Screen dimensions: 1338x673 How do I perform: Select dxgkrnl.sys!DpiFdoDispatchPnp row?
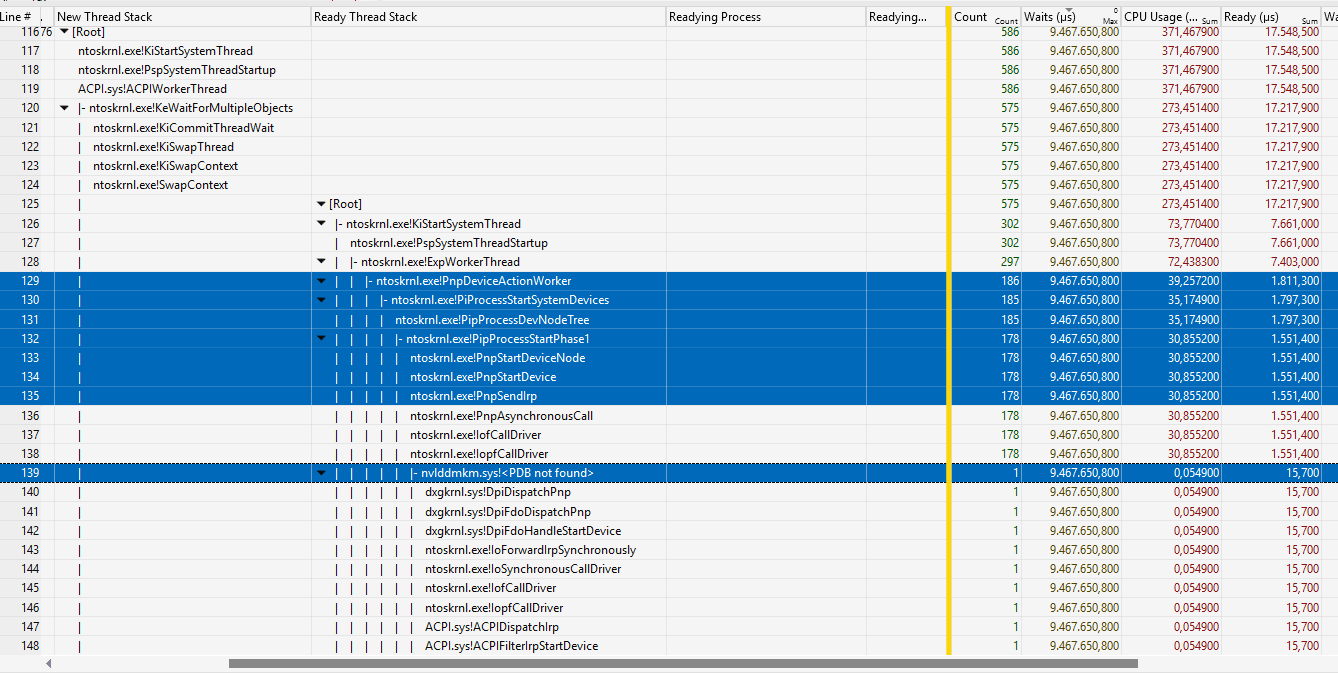point(508,512)
